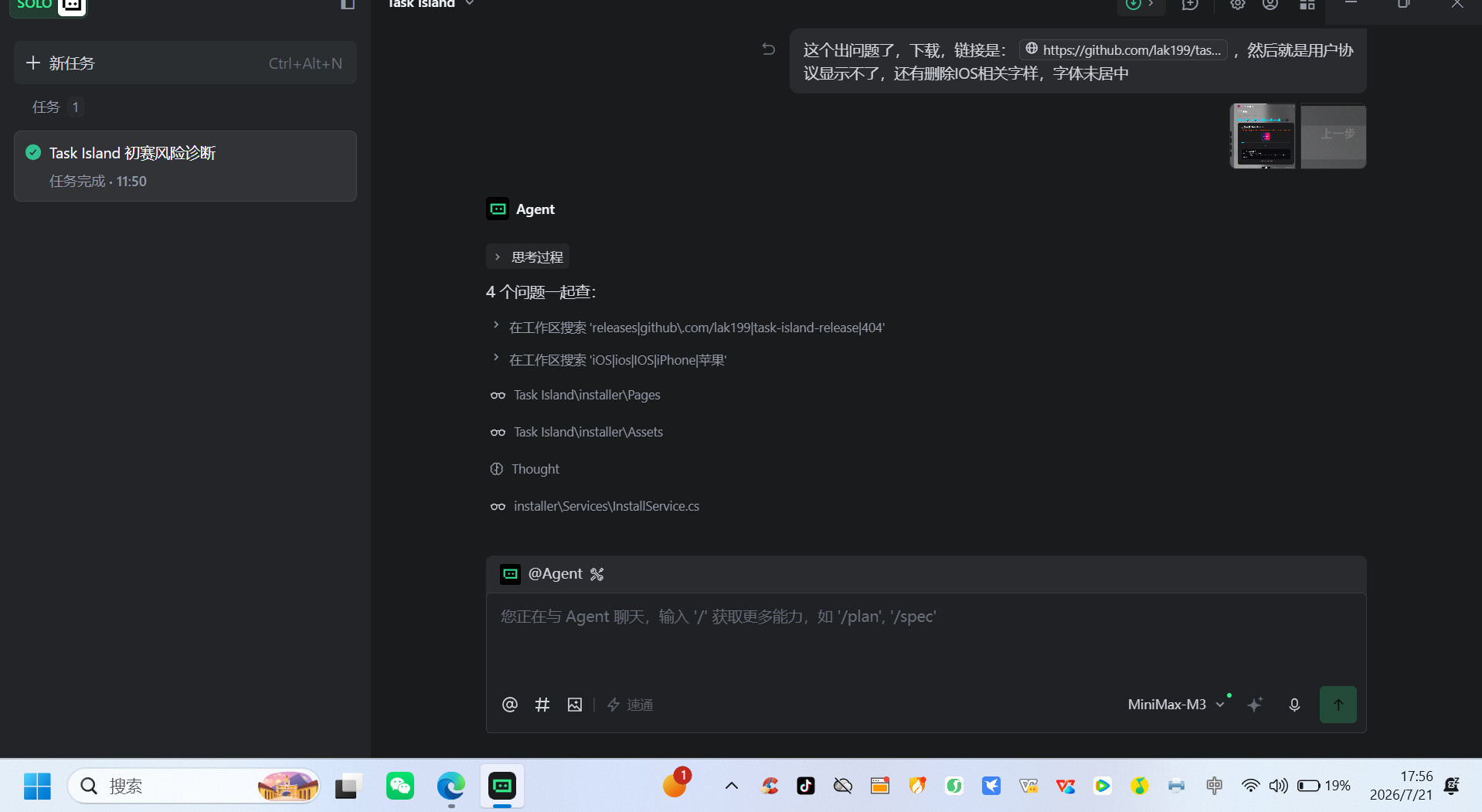
Task: Open Task View from the taskbar
Action: click(349, 786)
